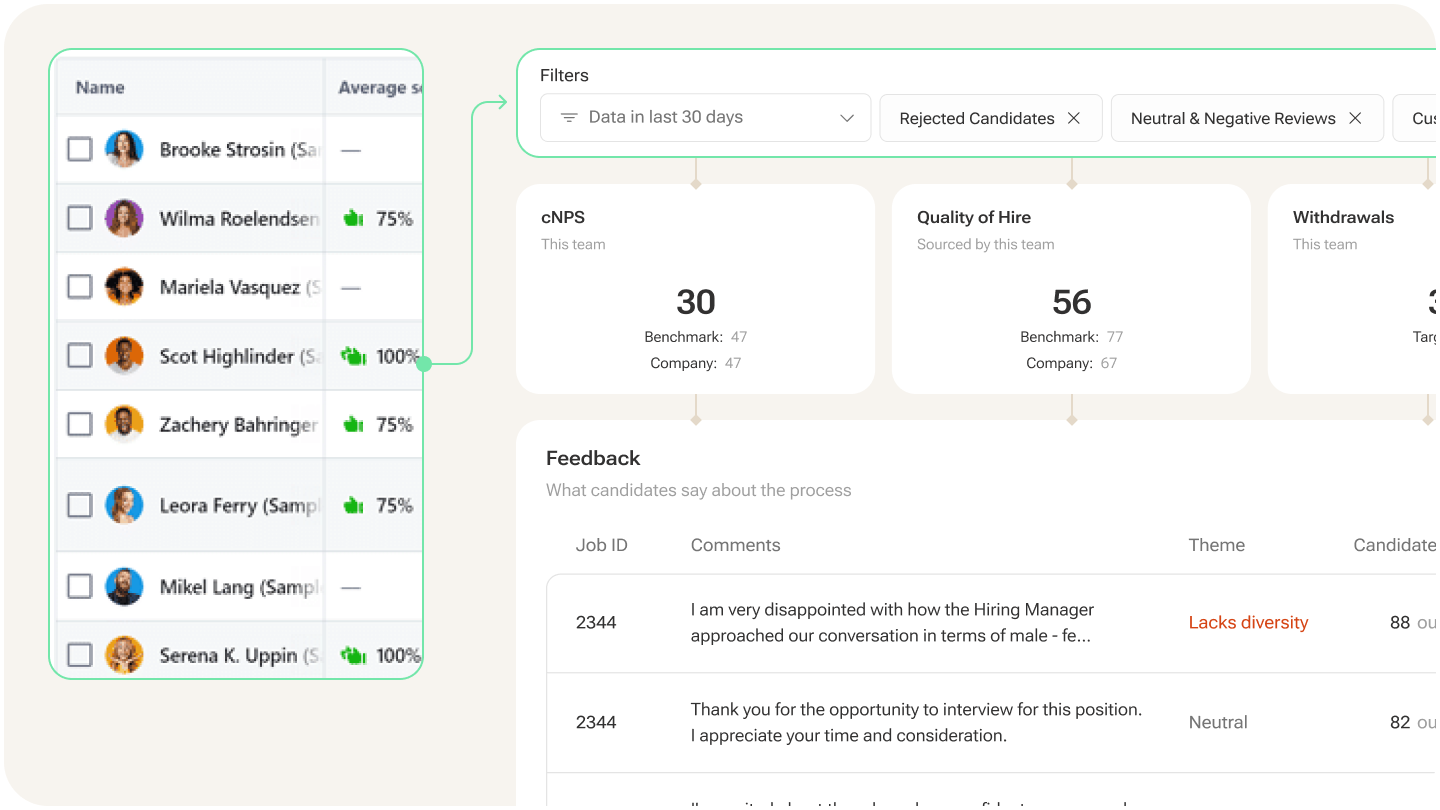Image resolution: width=1440 pixels, height=810 pixels.
Task: Open the Quality of Hire card
Action: pos(1071,289)
